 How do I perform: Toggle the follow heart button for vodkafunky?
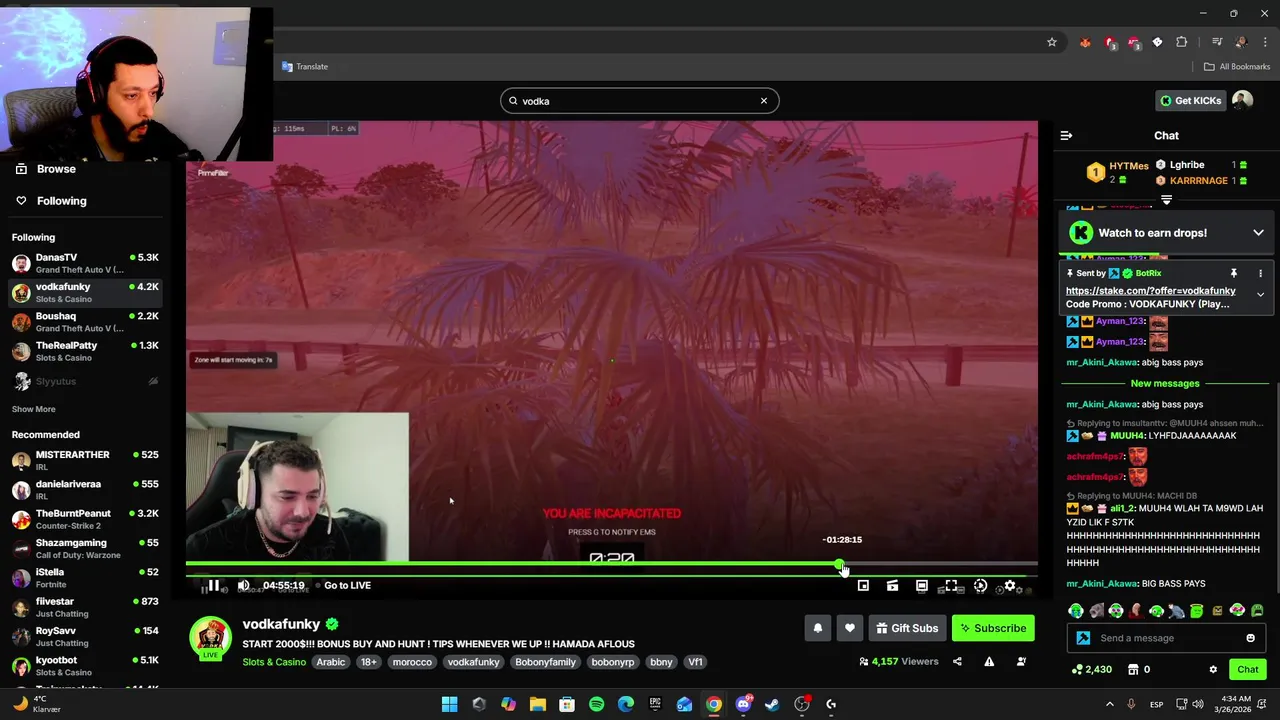click(850, 628)
